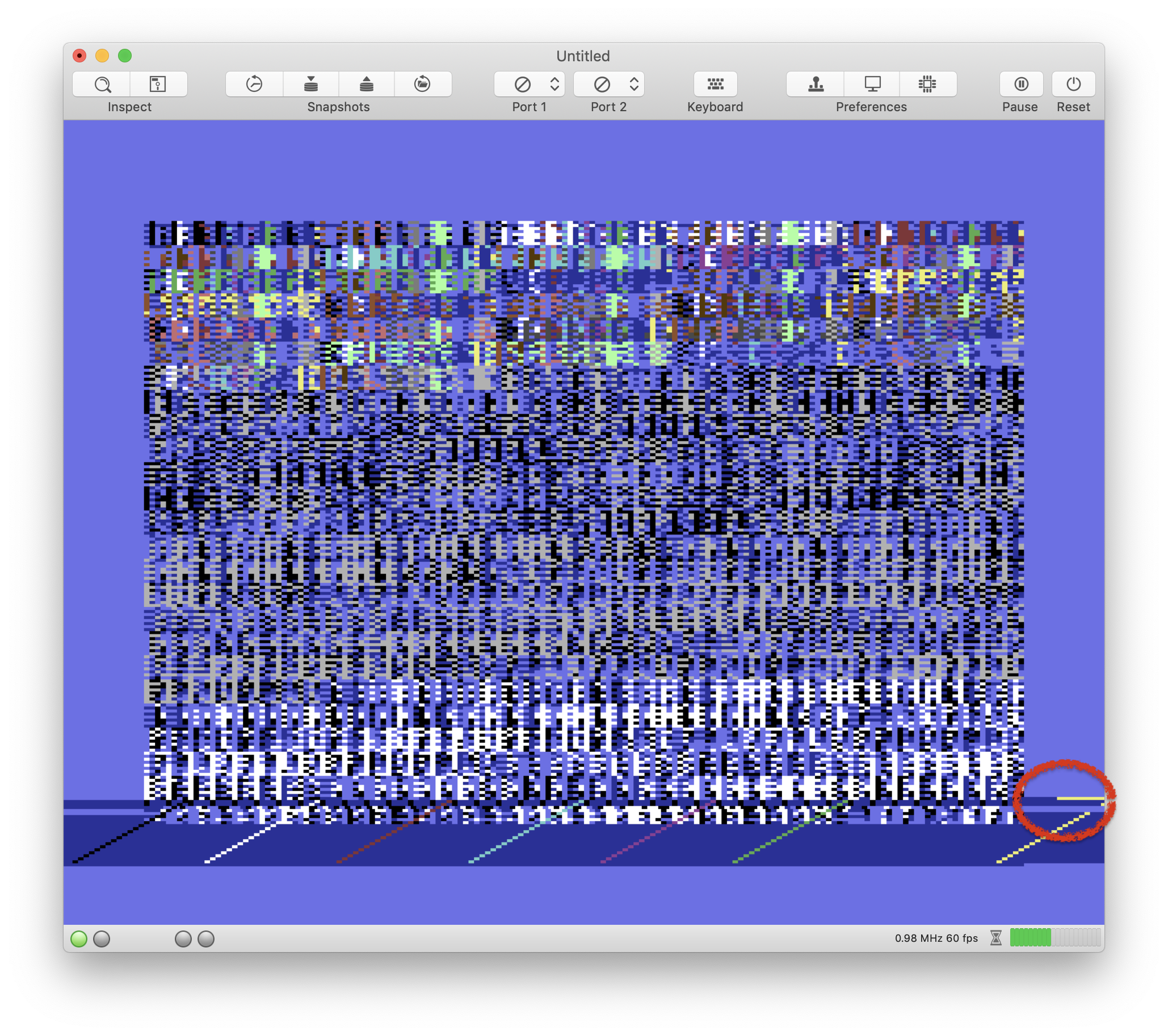This screenshot has height=1036, width=1168.
Task: Open the Port 2 device dropdown
Action: (x=609, y=85)
